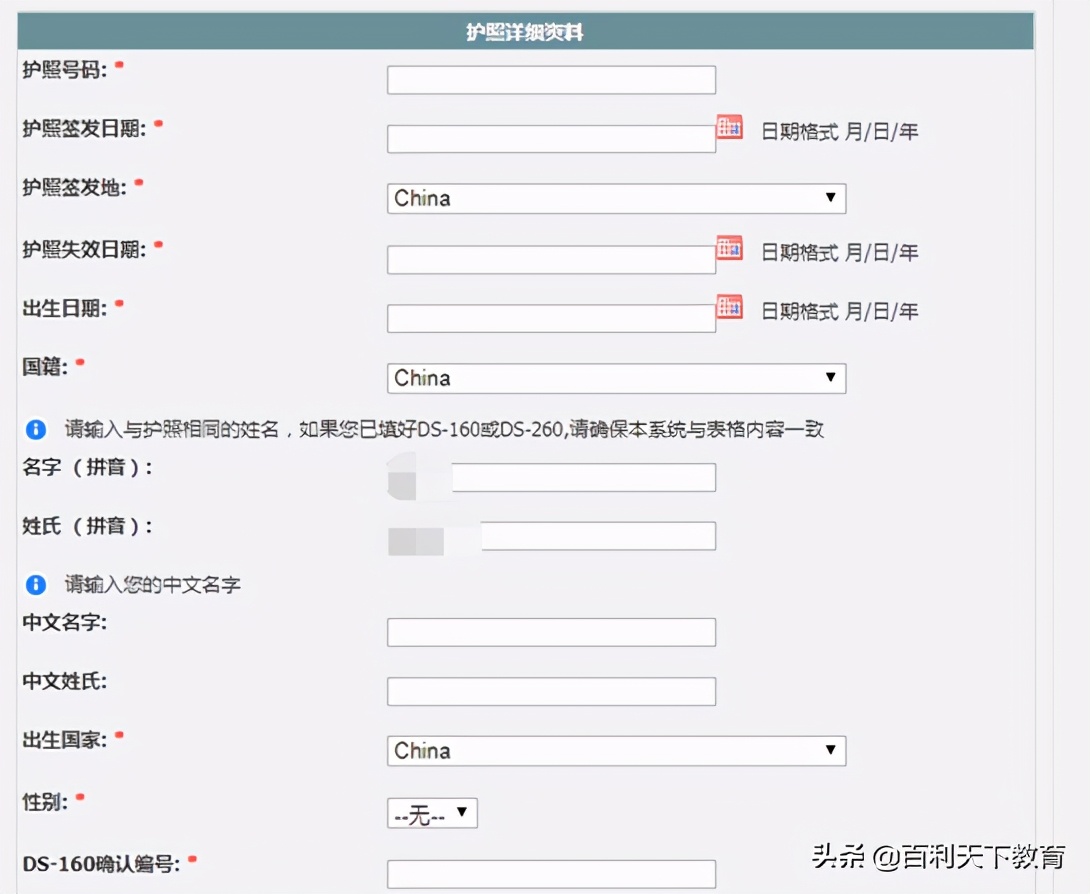Image resolution: width=1090 pixels, height=894 pixels.
Task: Click the 护照签发日期 date input field
Action: (x=551, y=140)
